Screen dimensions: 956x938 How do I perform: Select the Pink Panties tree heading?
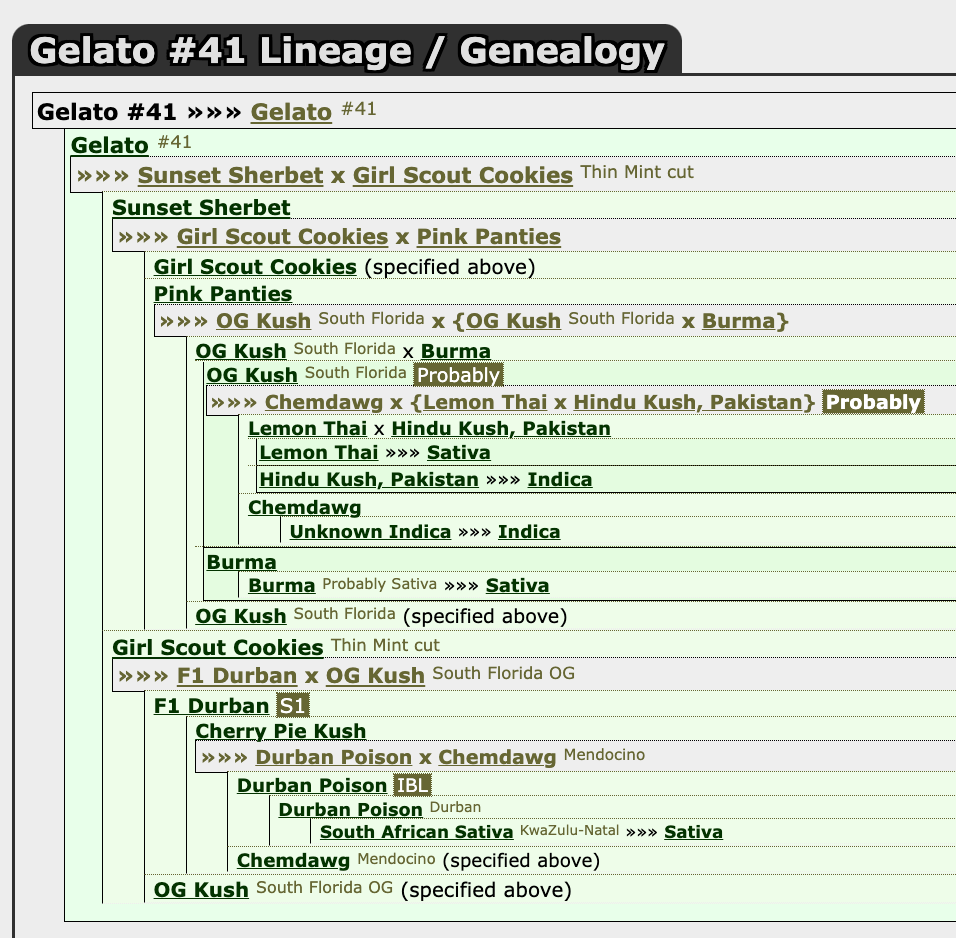click(223, 294)
